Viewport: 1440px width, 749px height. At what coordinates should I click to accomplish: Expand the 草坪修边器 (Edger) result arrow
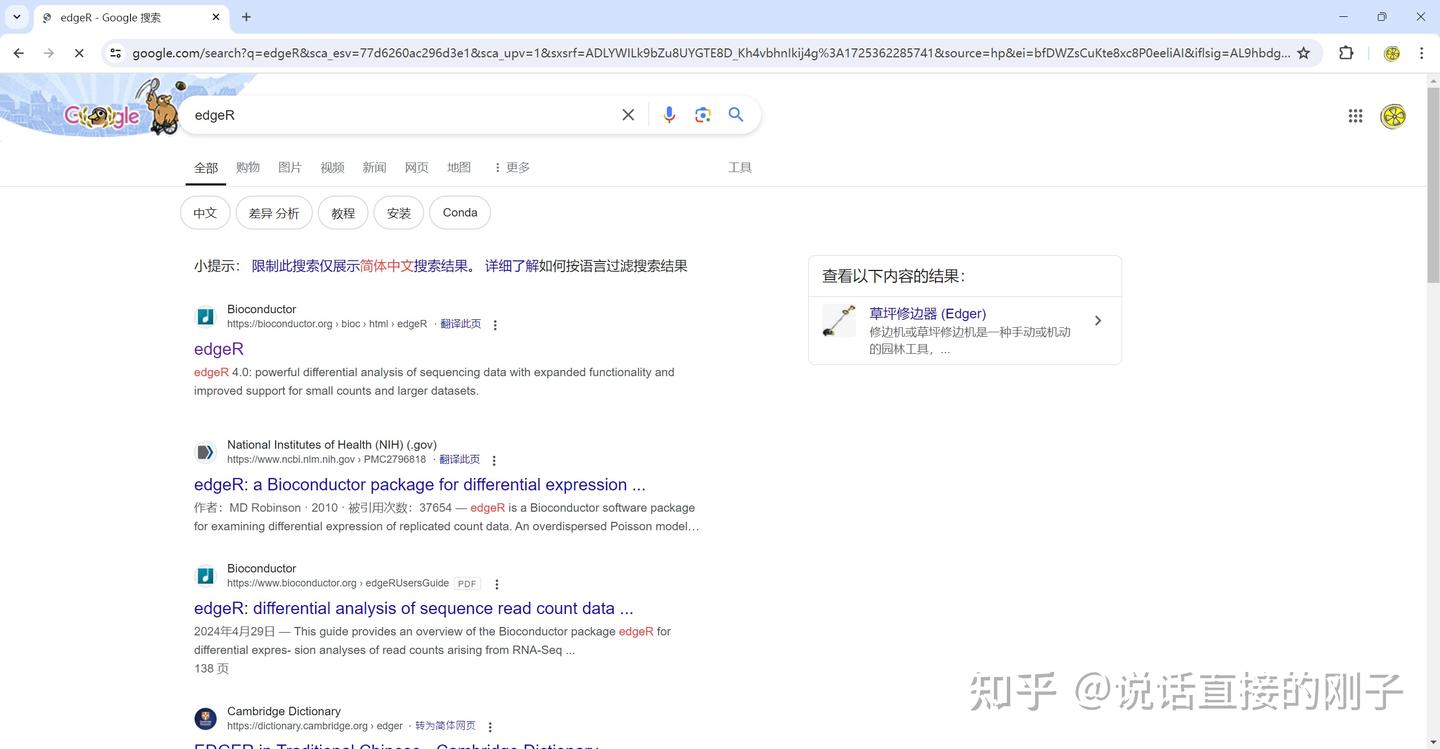1098,321
